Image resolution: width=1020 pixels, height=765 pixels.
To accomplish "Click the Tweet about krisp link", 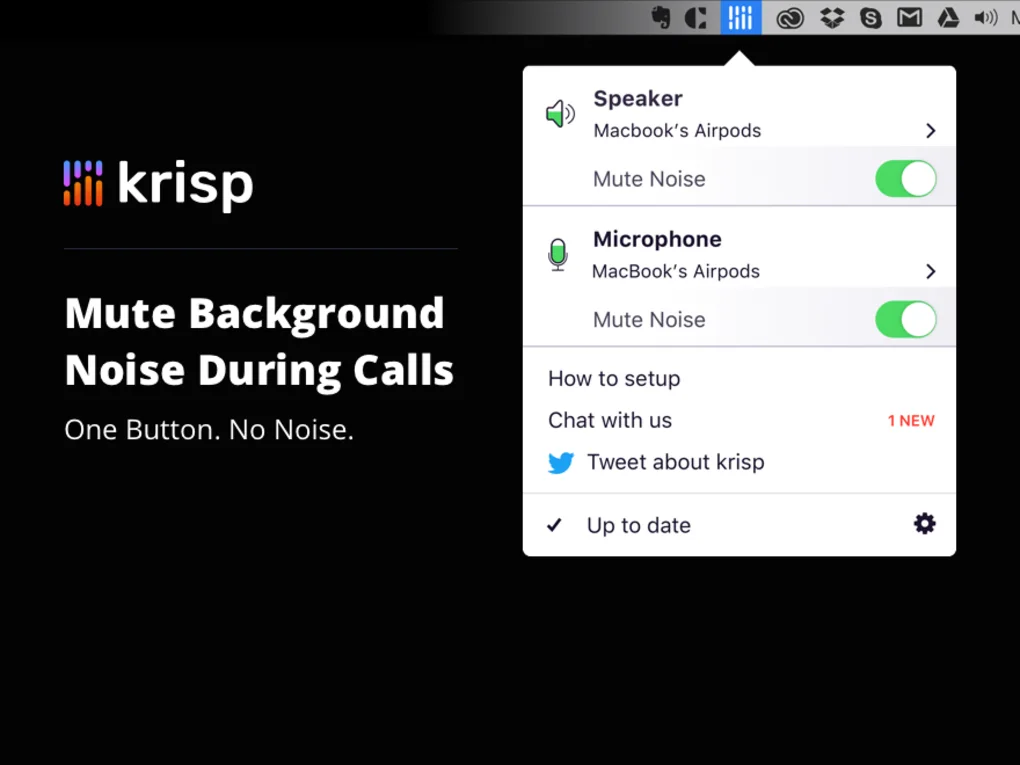I will (677, 462).
